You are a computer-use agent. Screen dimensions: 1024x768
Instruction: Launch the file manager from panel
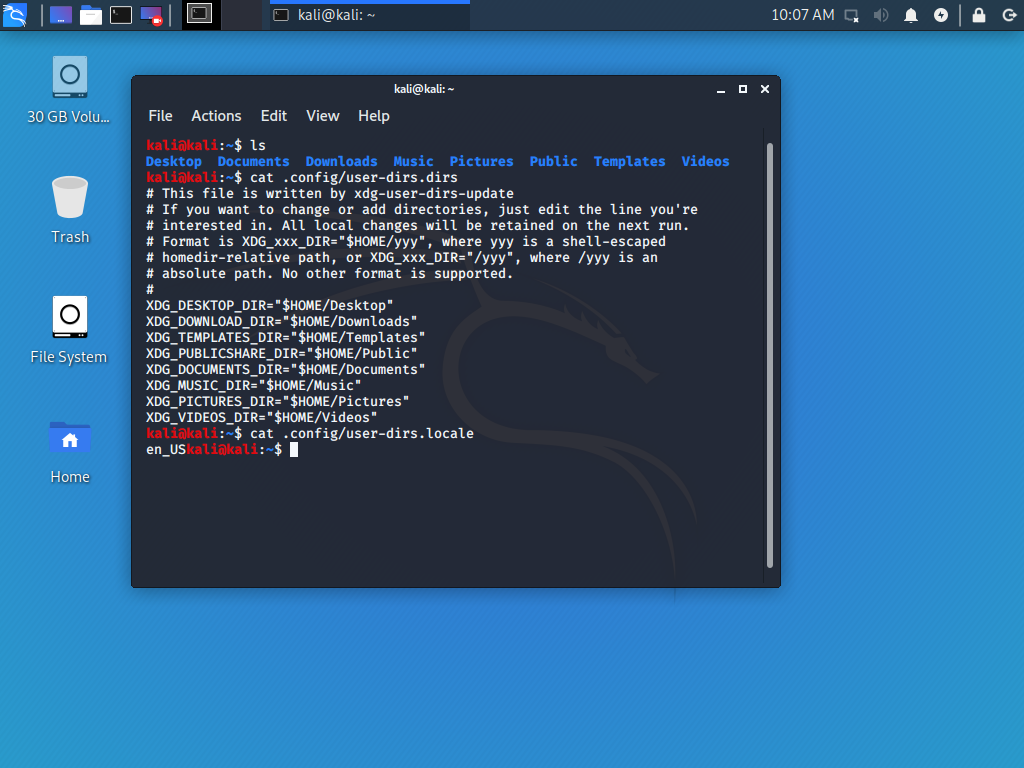[91, 15]
